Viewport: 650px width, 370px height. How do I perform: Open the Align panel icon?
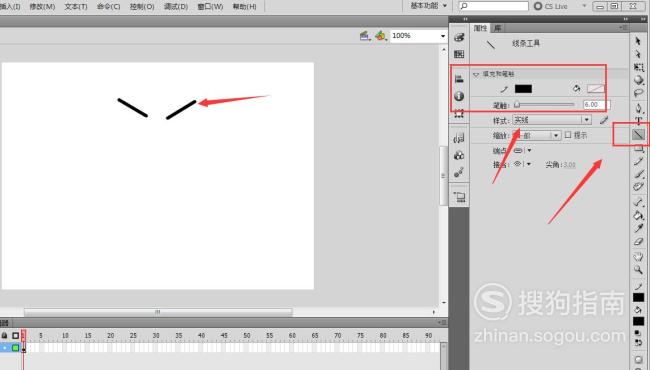pyautogui.click(x=459, y=79)
